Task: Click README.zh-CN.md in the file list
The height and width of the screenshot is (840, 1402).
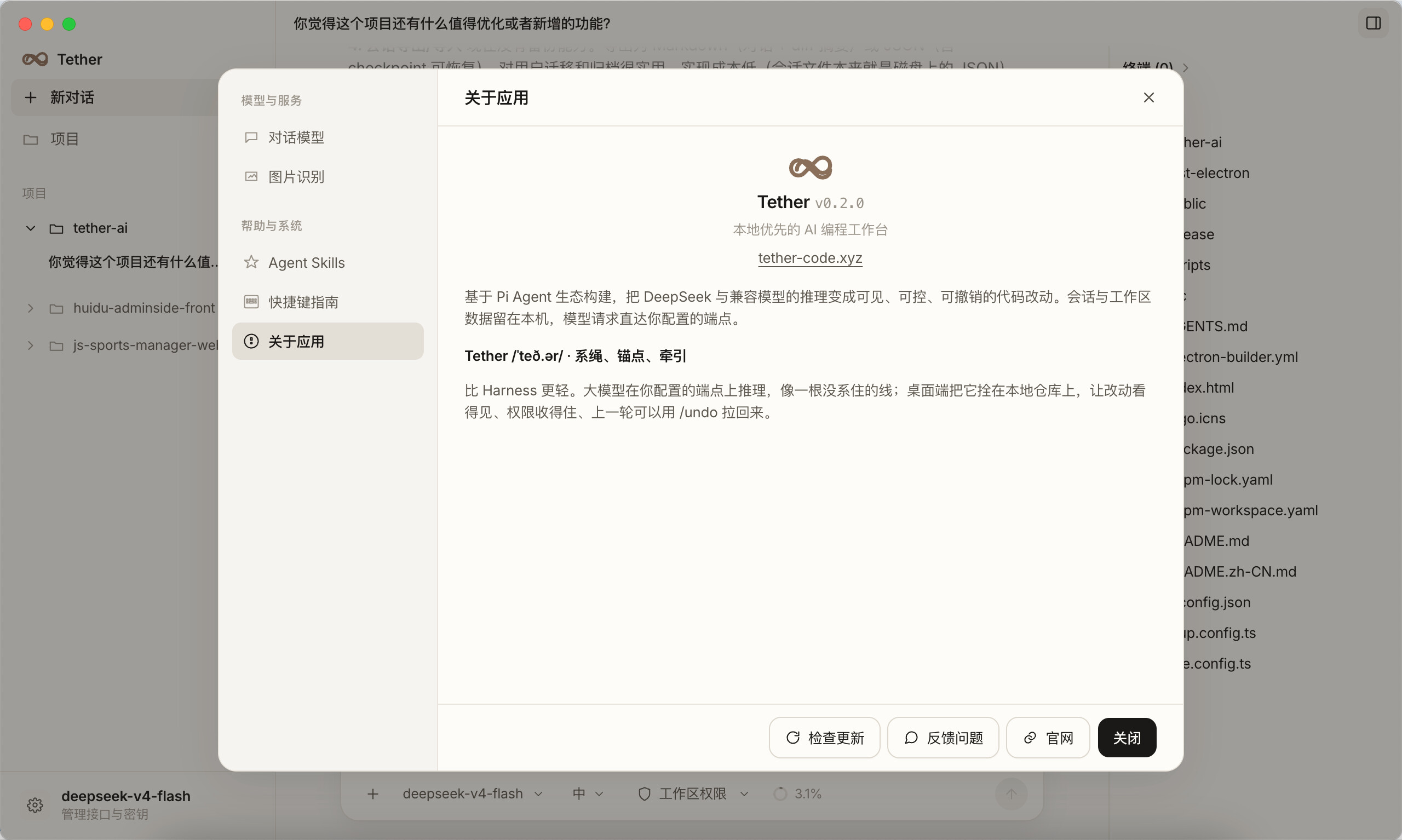Action: pos(1239,572)
